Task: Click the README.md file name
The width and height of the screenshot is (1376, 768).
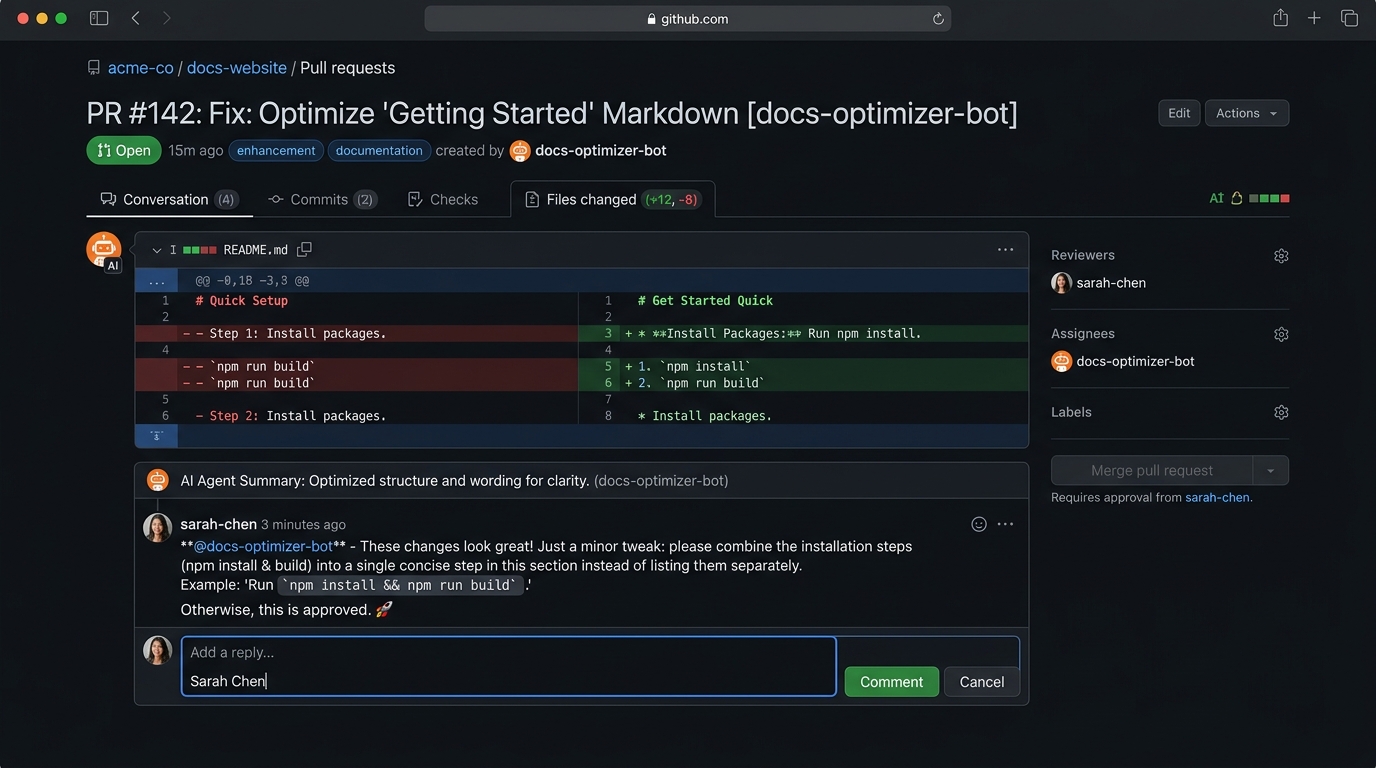Action: coord(256,250)
